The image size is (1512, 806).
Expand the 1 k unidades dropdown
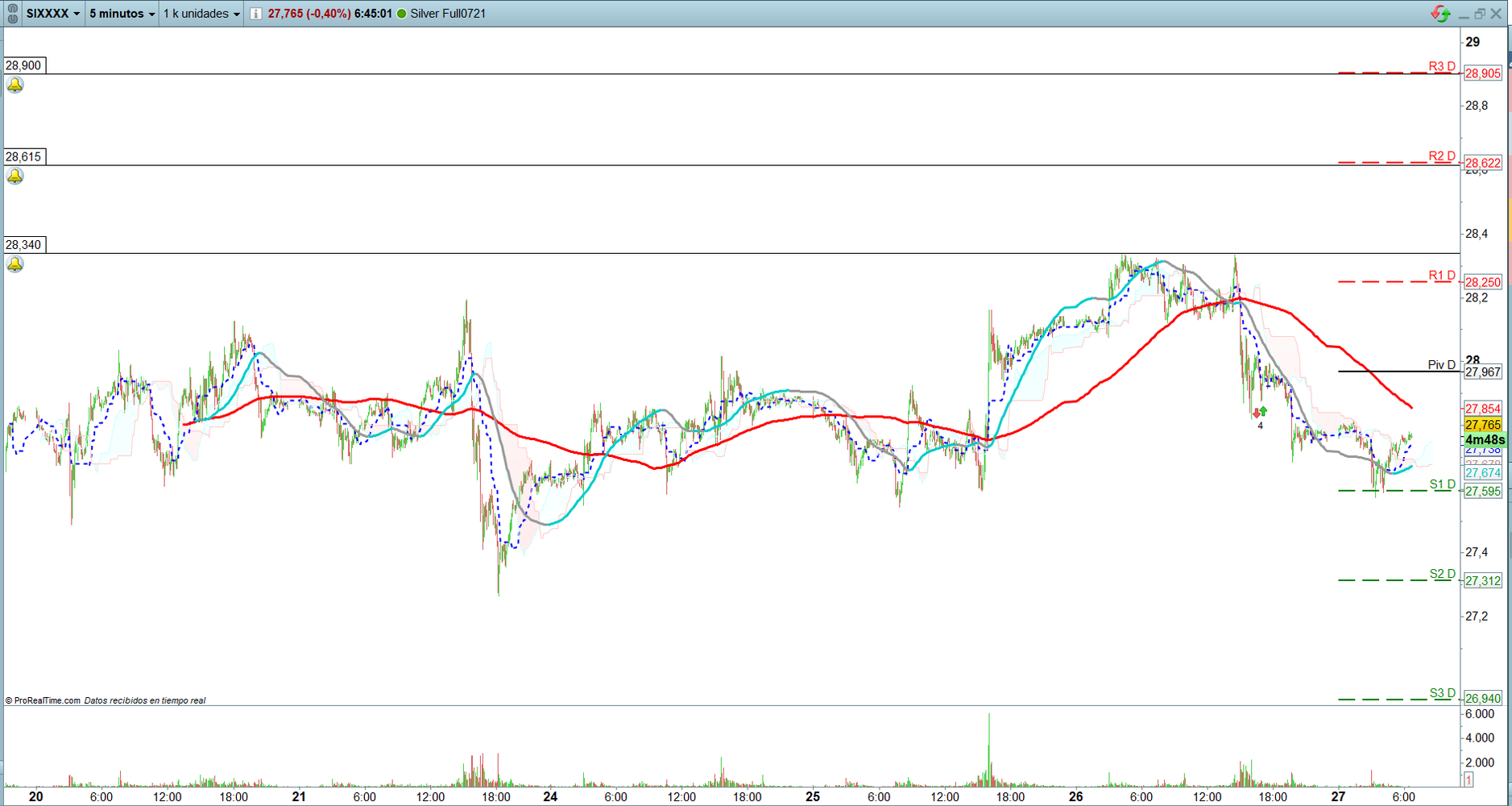pos(201,14)
